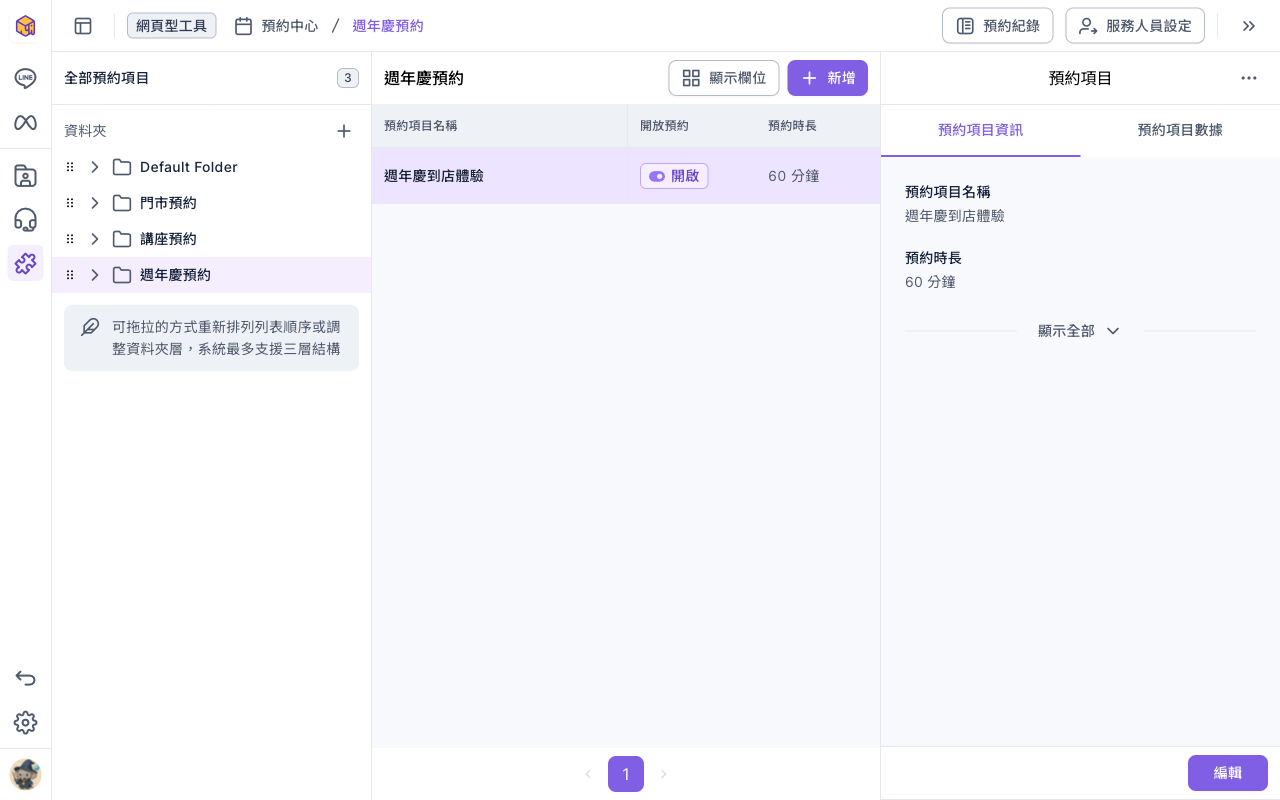
Task: Open the headset customer service icon
Action: click(25, 220)
